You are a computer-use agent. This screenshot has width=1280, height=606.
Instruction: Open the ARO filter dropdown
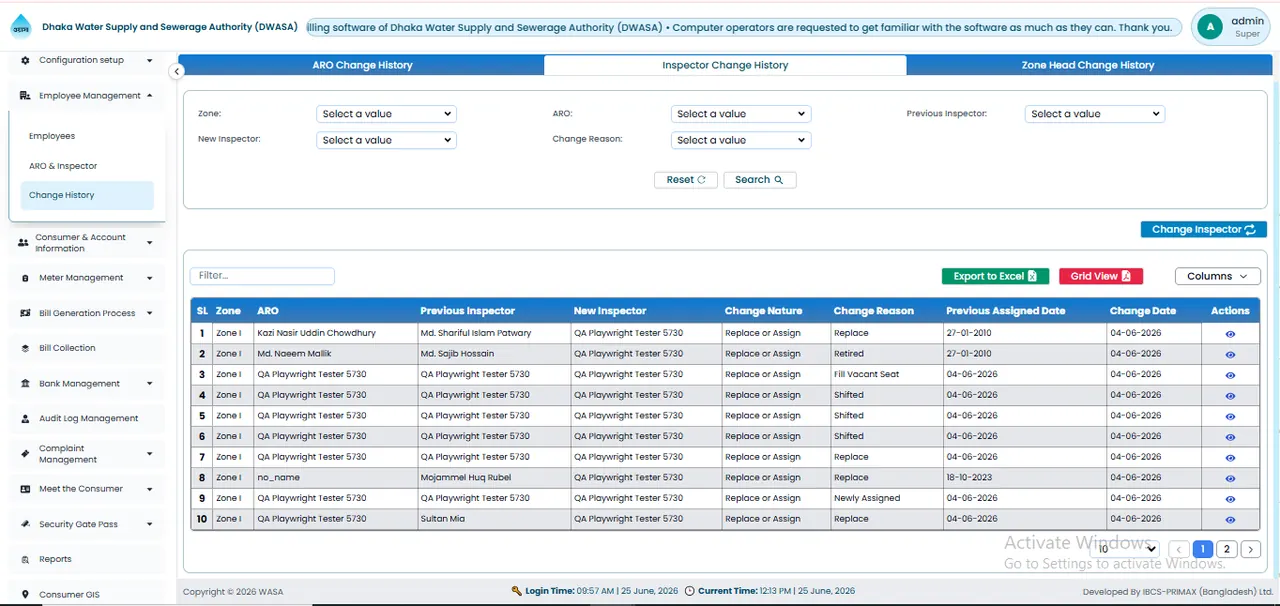coord(740,114)
